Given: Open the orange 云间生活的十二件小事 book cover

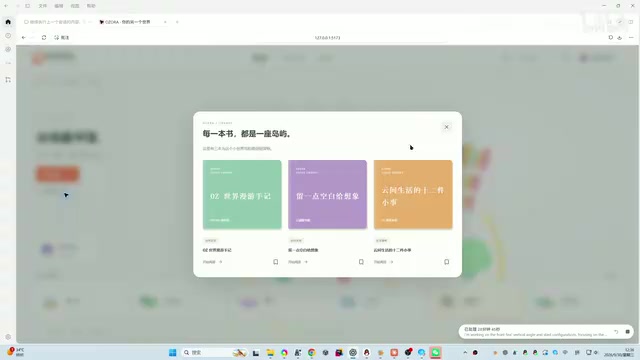Looking at the screenshot, I should [x=413, y=194].
